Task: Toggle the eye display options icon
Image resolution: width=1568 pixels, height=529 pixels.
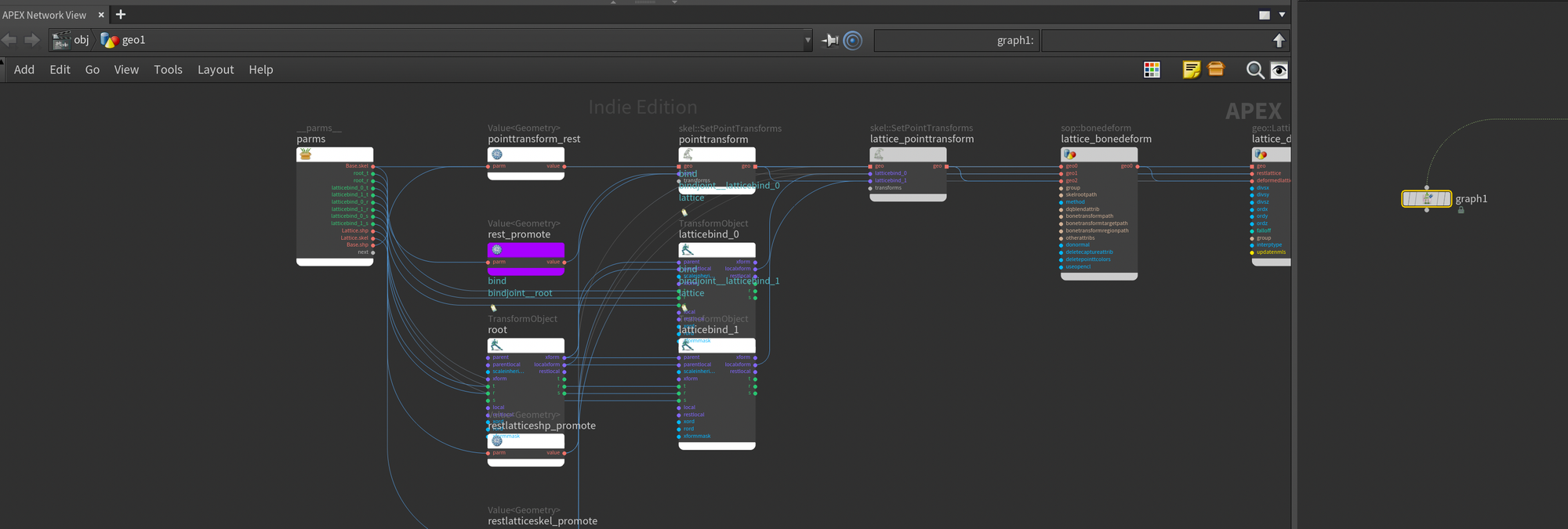Action: 1279,70
